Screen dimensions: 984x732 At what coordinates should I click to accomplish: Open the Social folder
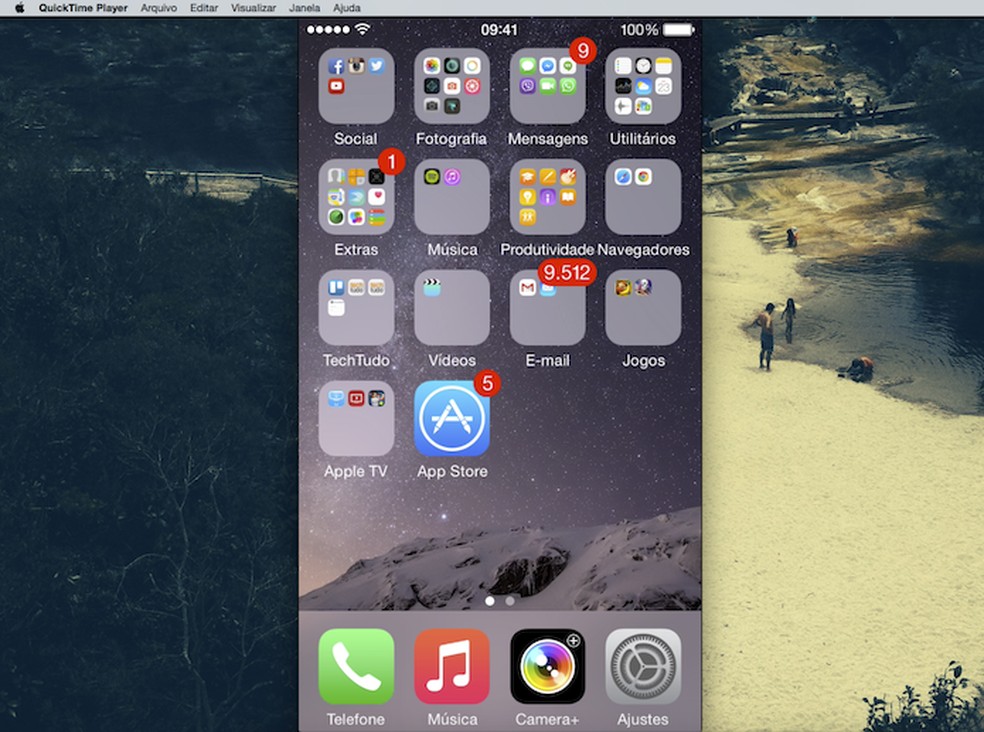(356, 86)
